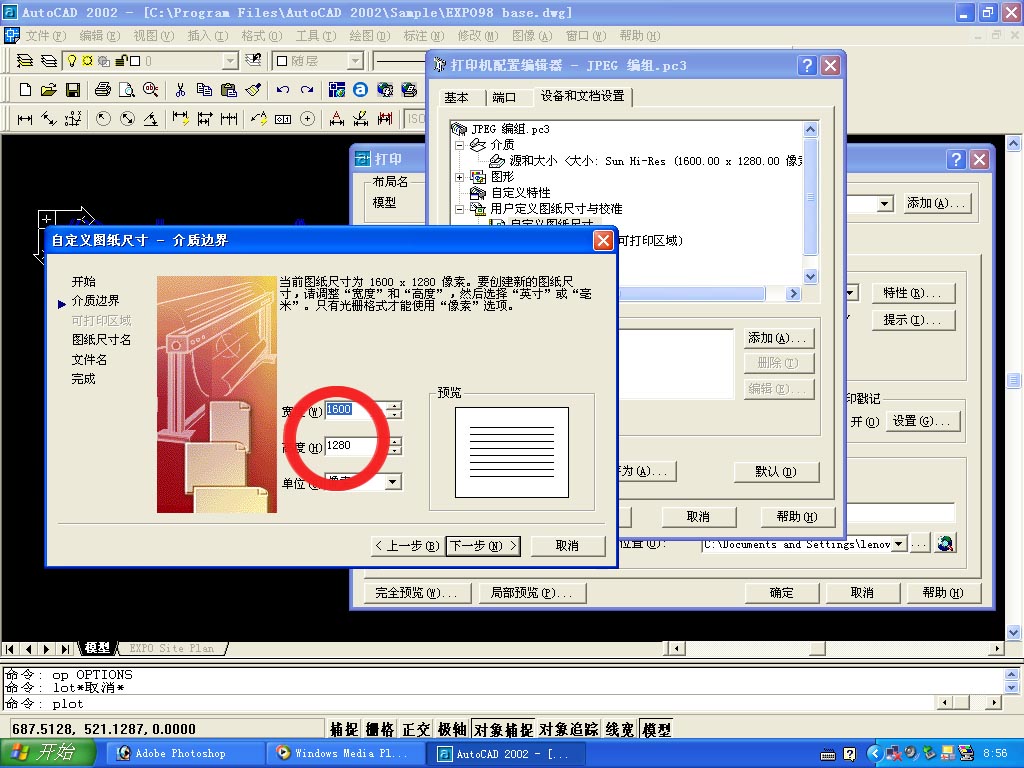Open the 视图 (View) menu
The width and height of the screenshot is (1024, 768).
153,36
